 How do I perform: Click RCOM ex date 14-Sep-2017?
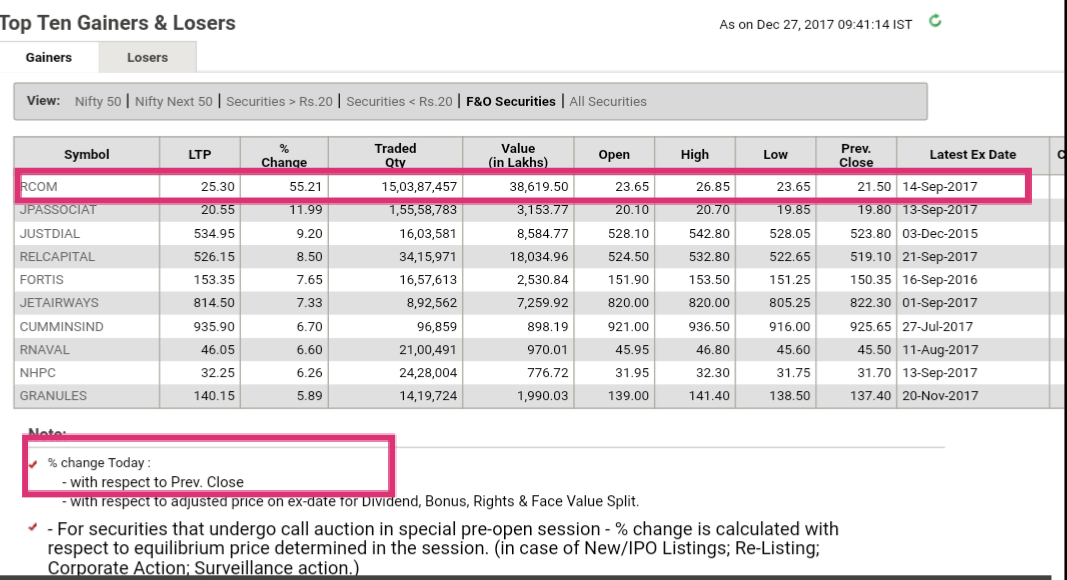point(940,187)
